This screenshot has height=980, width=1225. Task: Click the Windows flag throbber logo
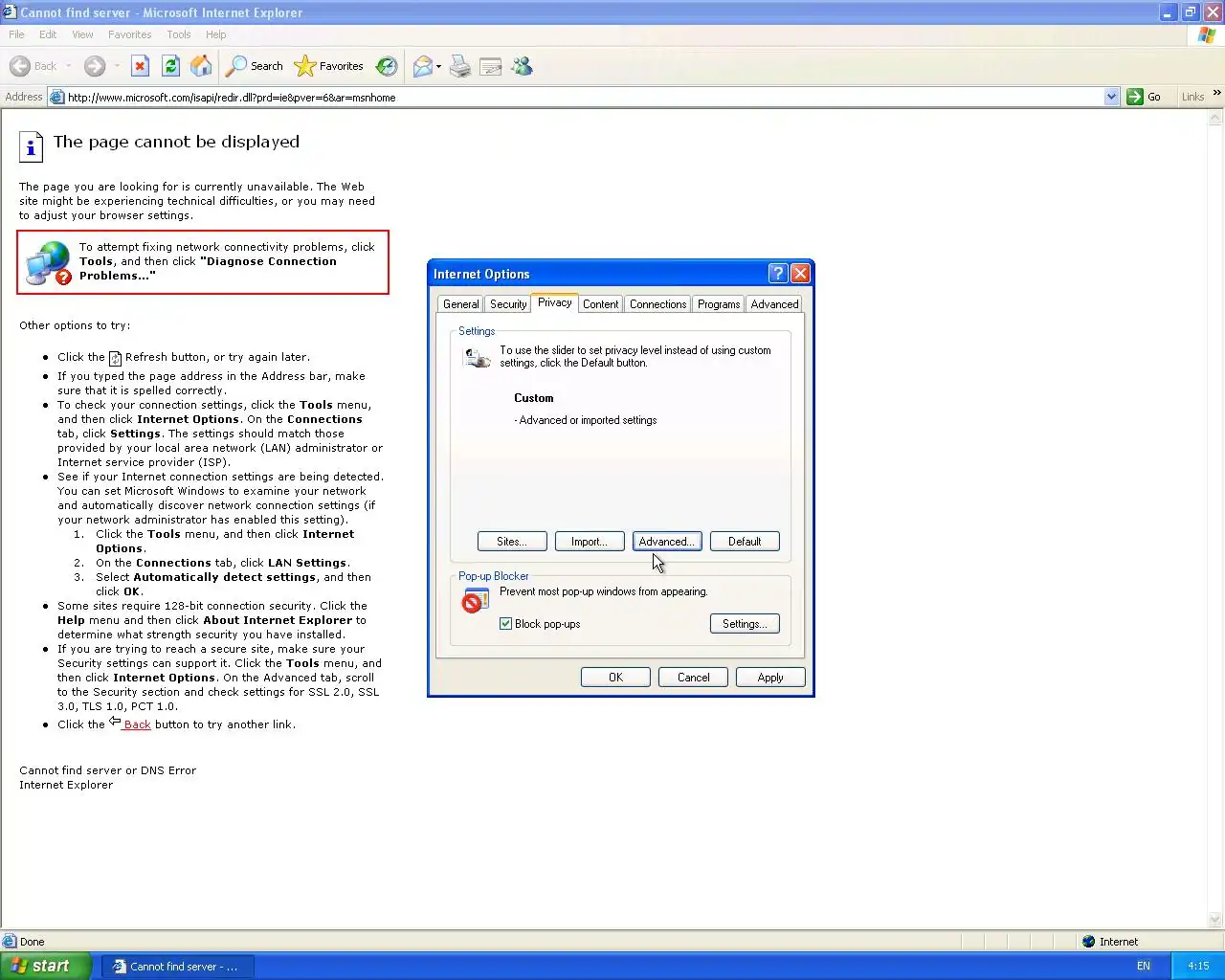tap(1207, 34)
